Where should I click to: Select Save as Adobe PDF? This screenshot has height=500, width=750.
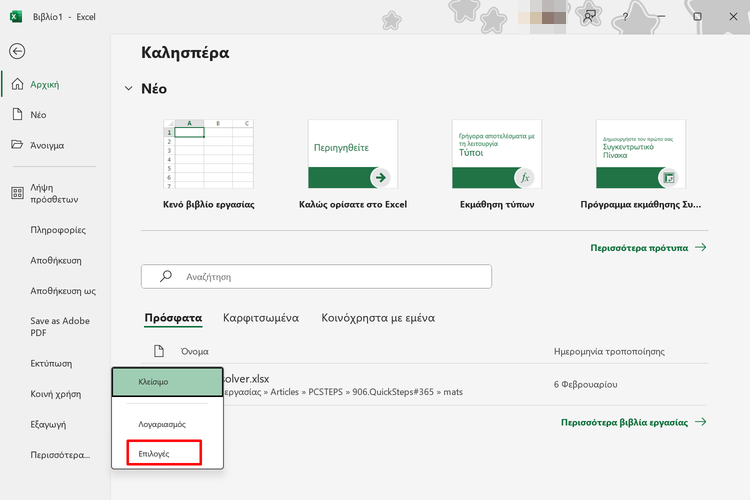point(60,327)
